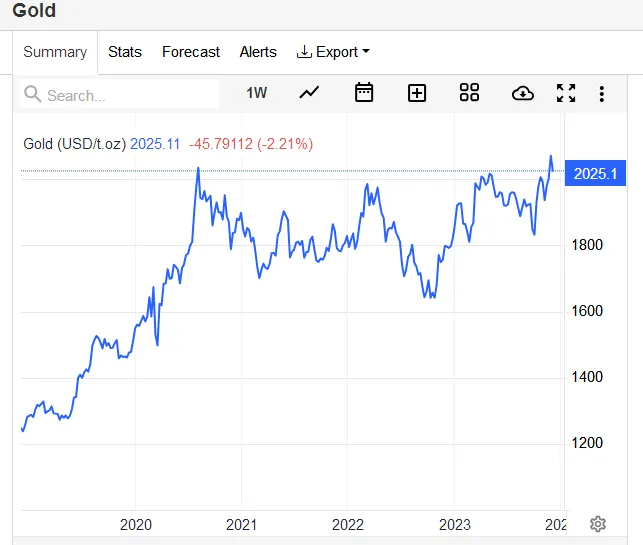The width and height of the screenshot is (643, 545).
Task: Click inside the Search input field
Action: pos(130,95)
